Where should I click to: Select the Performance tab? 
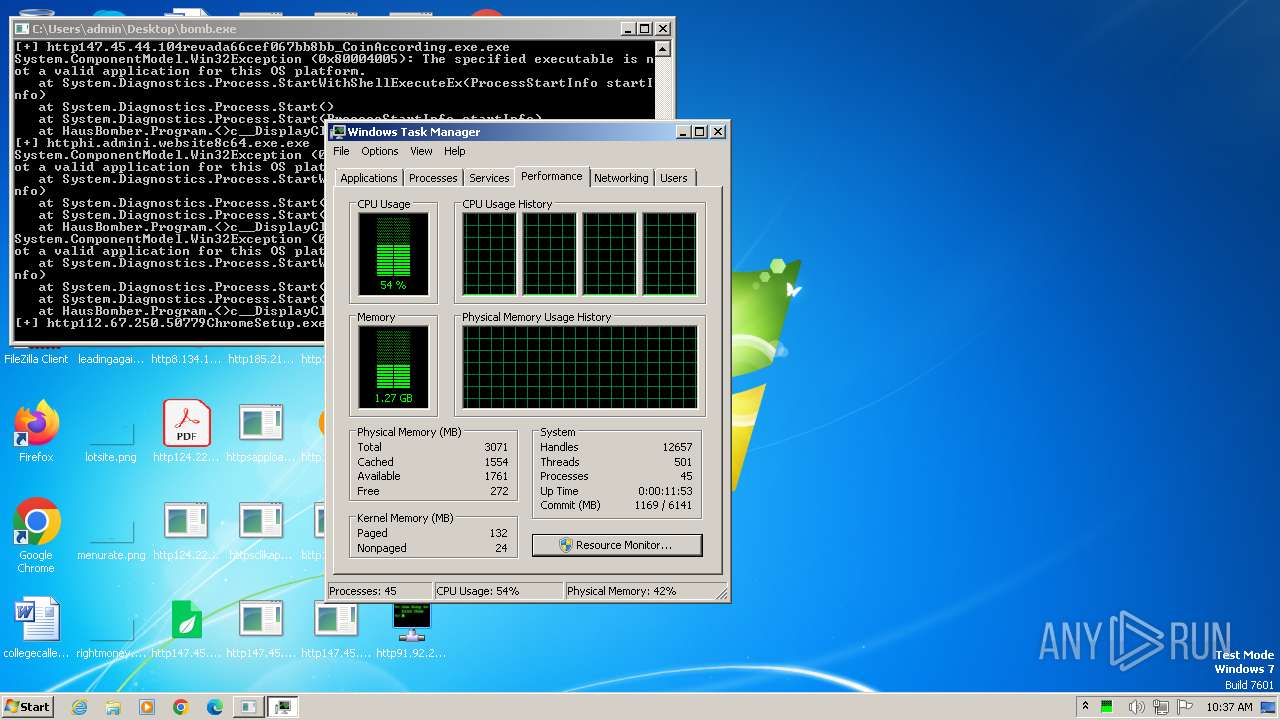[551, 176]
